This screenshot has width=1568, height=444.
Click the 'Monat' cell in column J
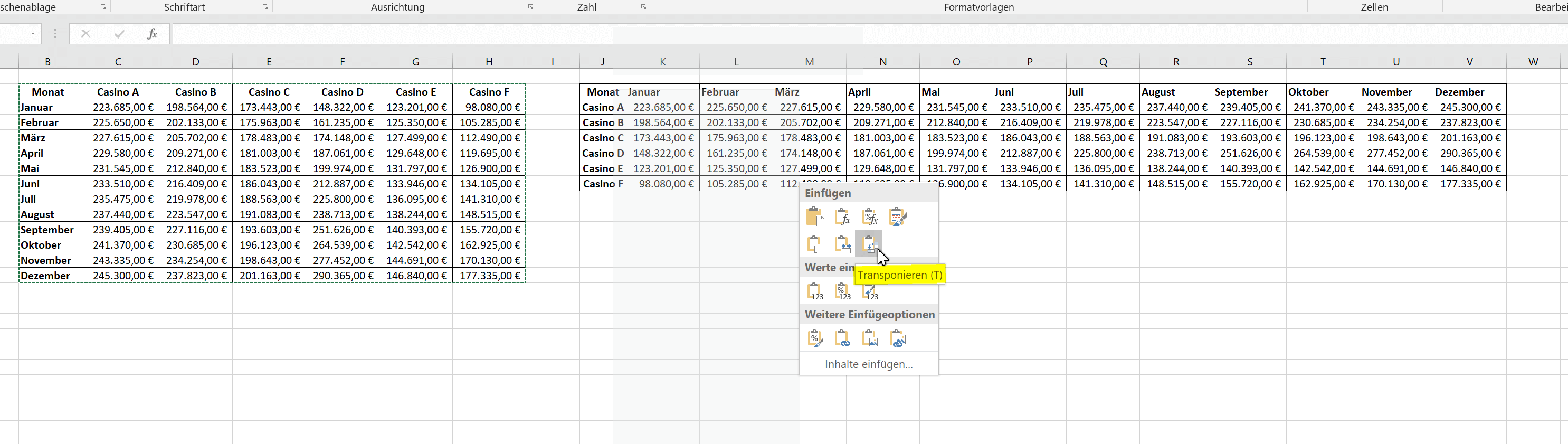click(603, 92)
